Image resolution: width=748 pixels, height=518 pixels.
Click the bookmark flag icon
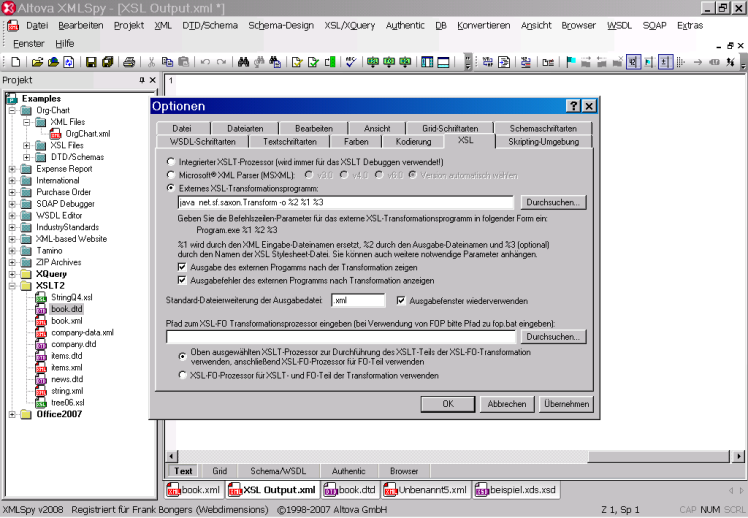tap(571, 62)
